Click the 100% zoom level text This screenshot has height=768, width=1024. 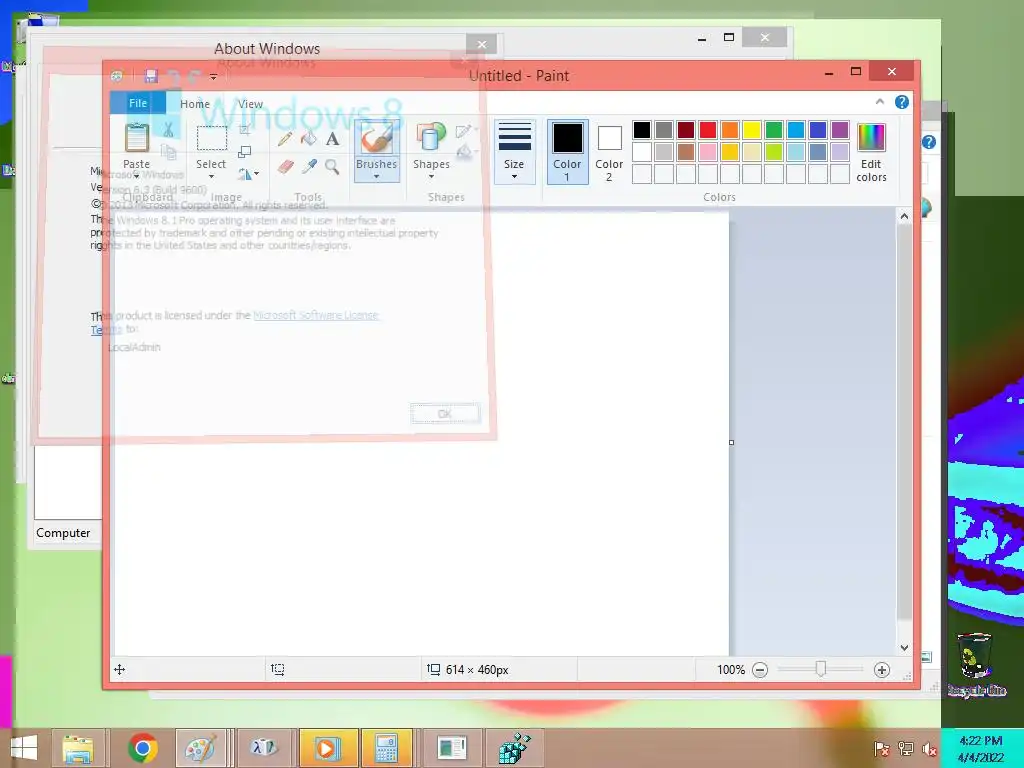[731, 669]
